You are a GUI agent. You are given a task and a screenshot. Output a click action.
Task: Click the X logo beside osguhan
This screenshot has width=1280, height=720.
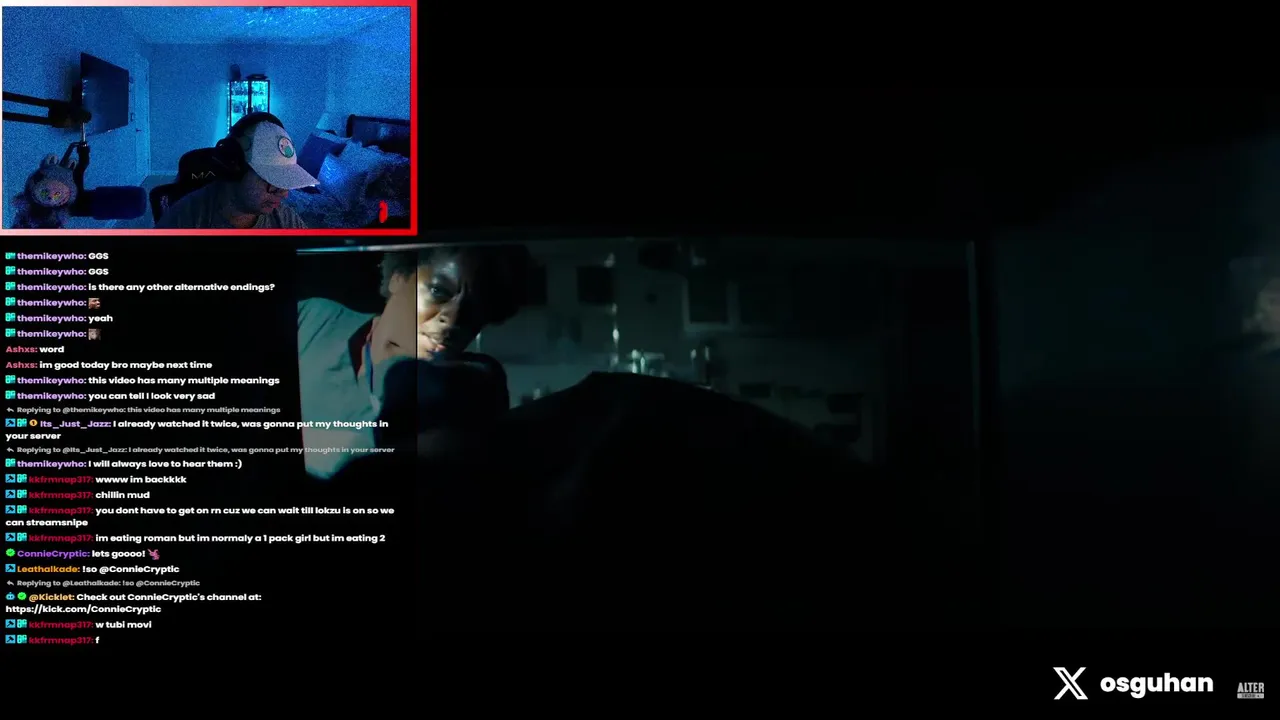(1070, 684)
